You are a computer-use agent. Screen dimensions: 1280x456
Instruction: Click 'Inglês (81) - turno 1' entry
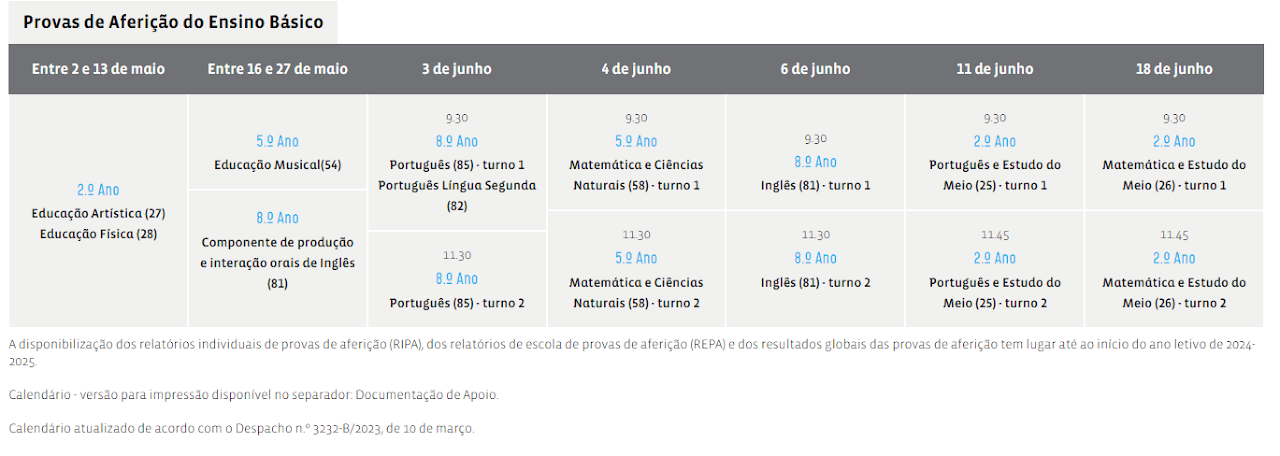[815, 185]
